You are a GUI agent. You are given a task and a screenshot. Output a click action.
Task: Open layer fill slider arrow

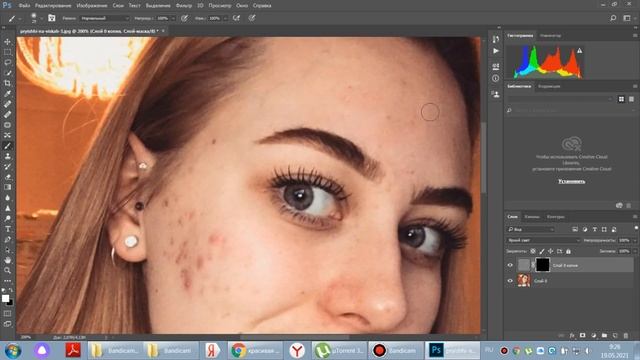[634, 251]
